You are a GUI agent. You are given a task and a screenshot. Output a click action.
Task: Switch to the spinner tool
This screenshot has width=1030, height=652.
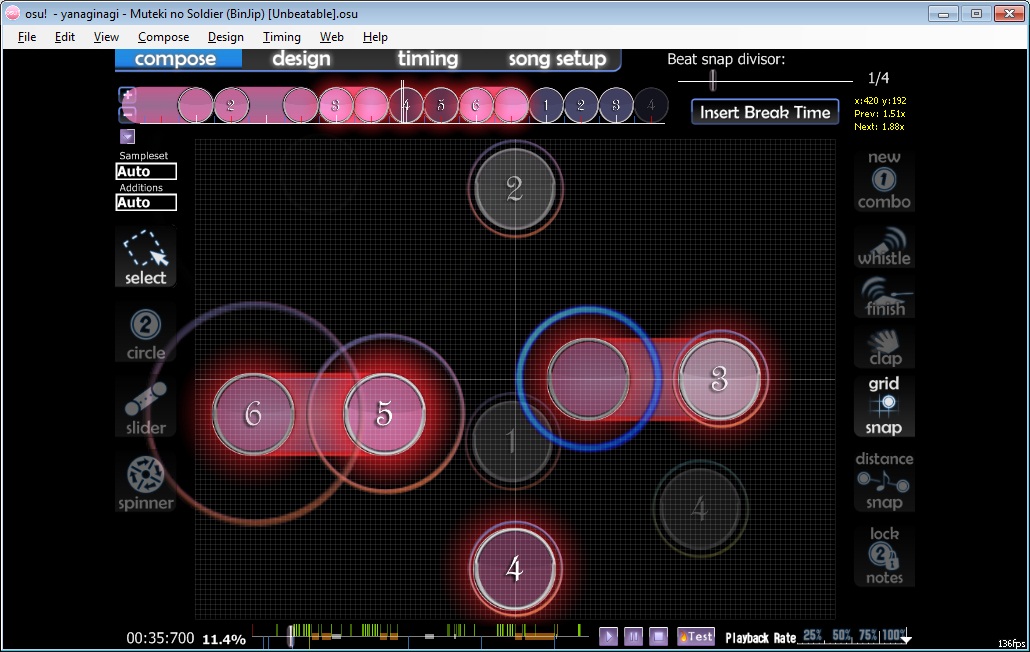coord(145,483)
